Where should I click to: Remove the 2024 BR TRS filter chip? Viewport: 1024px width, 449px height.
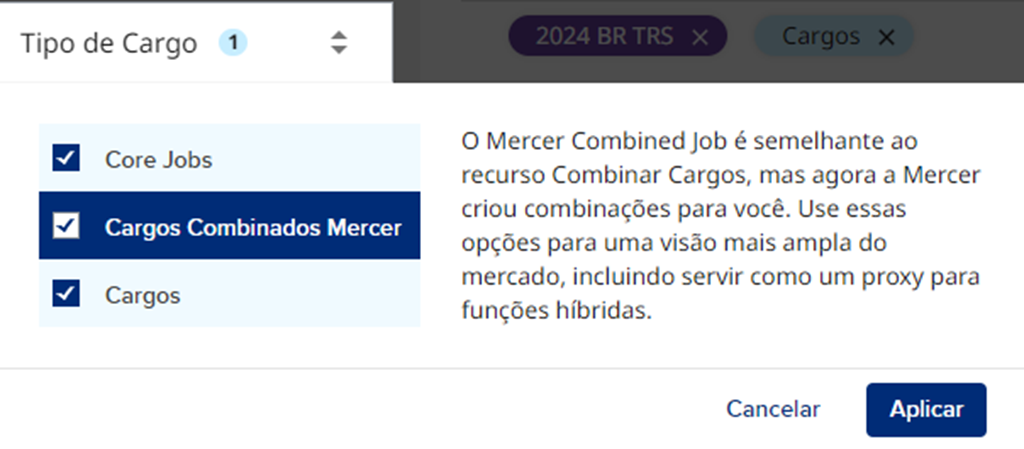[700, 38]
